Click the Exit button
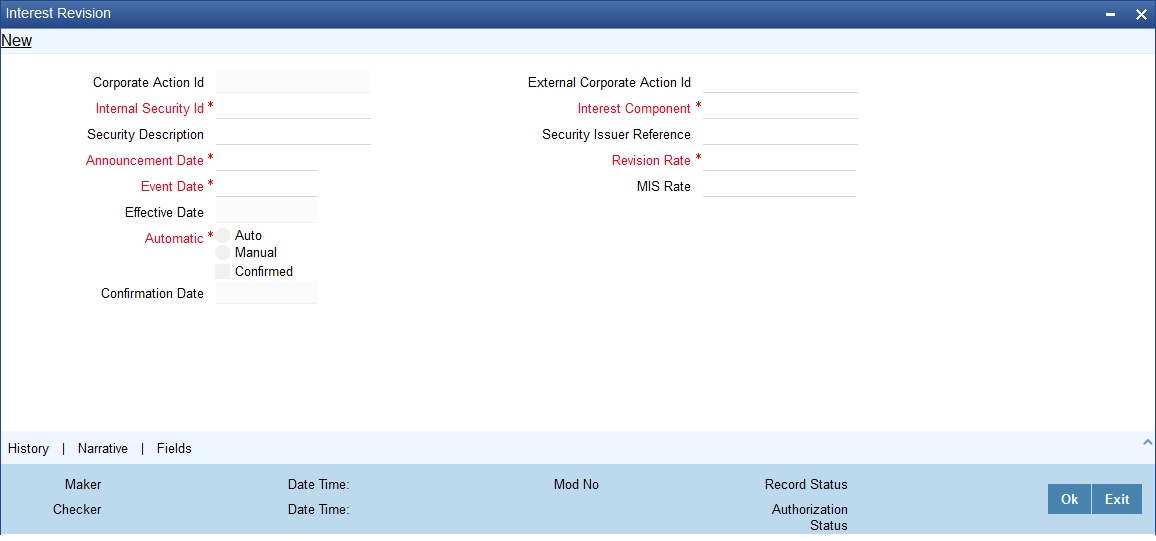The height and width of the screenshot is (541, 1156). (1117, 499)
